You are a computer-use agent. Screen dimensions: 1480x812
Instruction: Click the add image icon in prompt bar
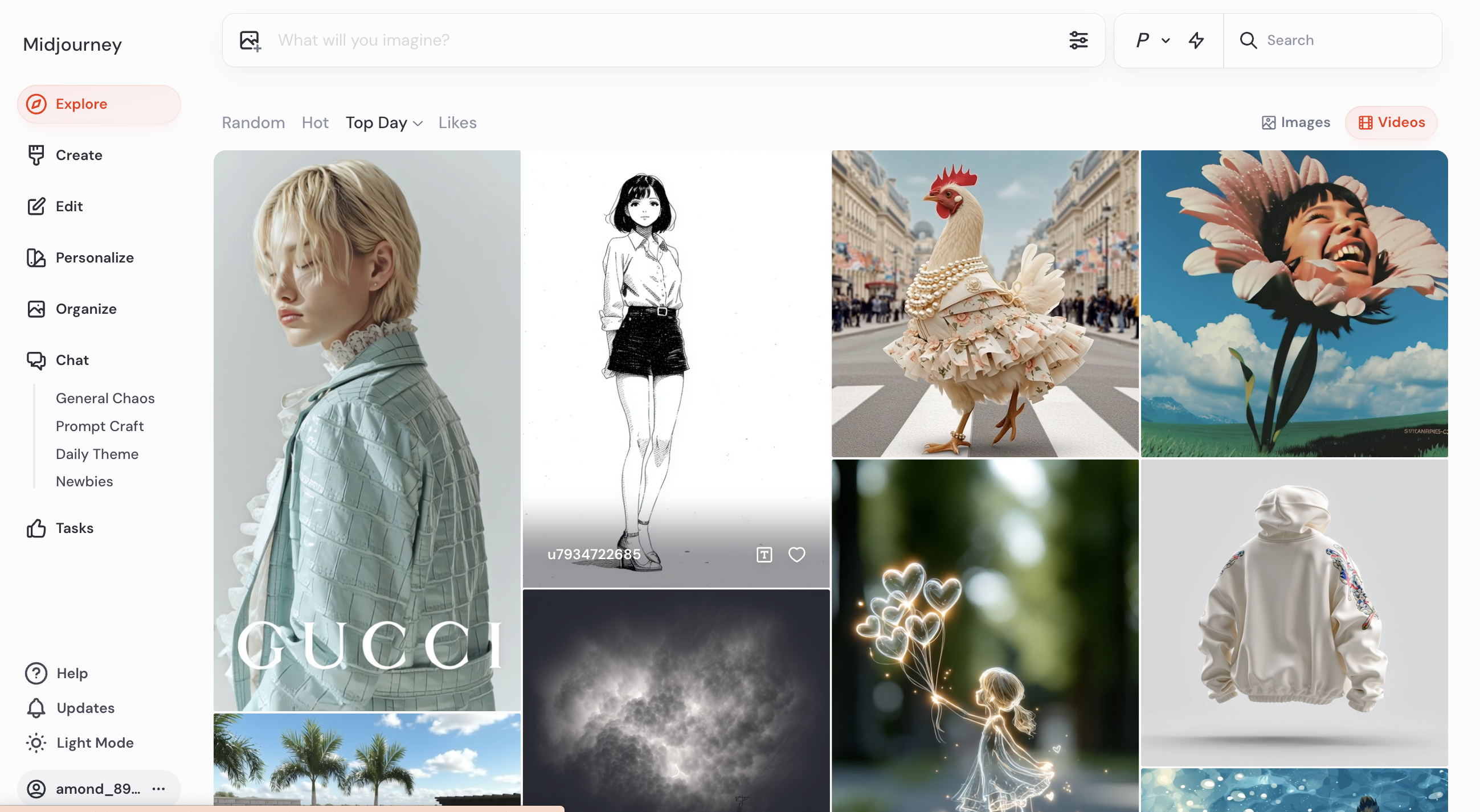click(x=251, y=41)
